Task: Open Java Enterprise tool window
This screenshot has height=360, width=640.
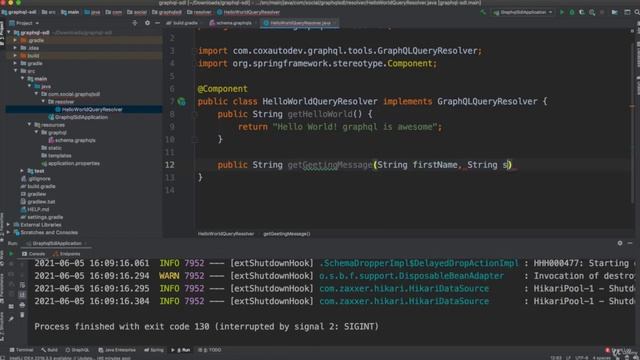Action: 117,350
